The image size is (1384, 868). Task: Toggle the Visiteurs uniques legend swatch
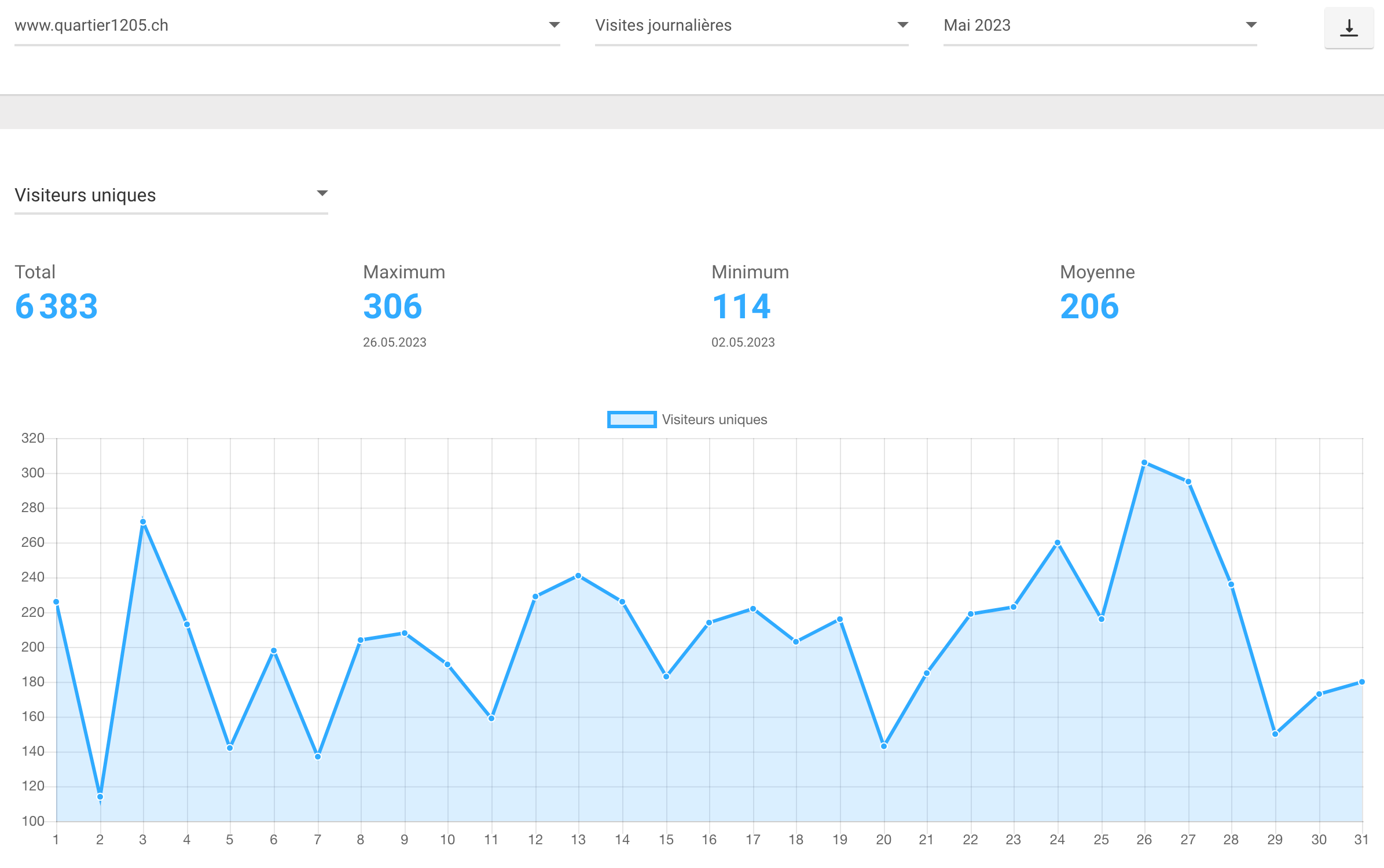point(632,420)
